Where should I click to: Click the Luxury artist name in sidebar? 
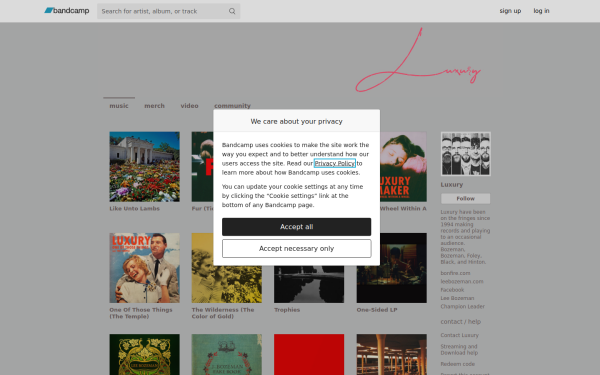point(452,184)
